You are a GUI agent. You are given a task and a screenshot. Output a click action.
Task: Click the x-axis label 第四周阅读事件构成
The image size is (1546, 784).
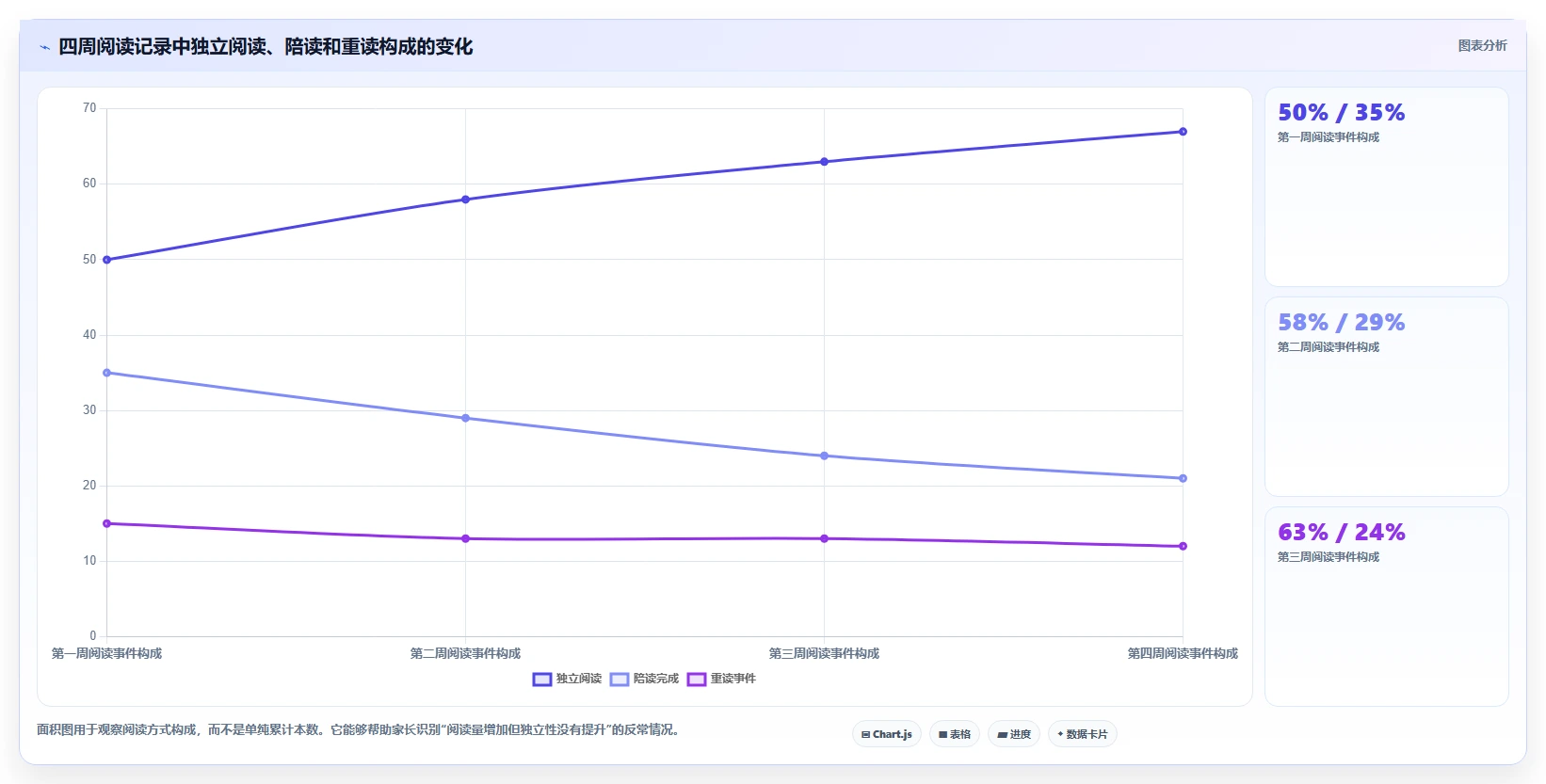(1183, 653)
